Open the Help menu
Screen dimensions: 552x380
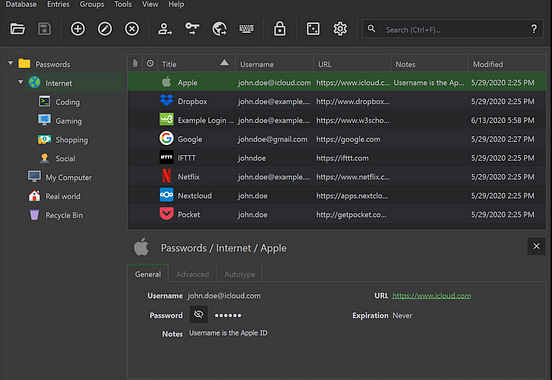point(176,4)
